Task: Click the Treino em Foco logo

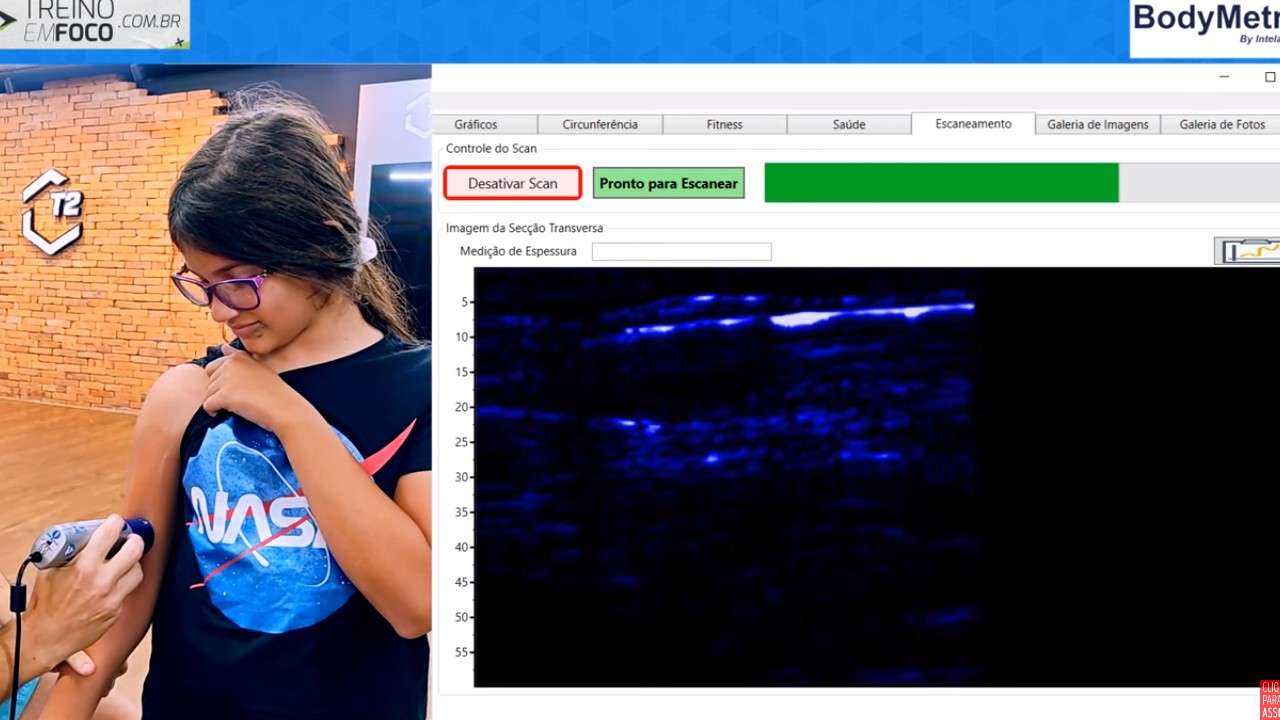Action: coord(94,24)
